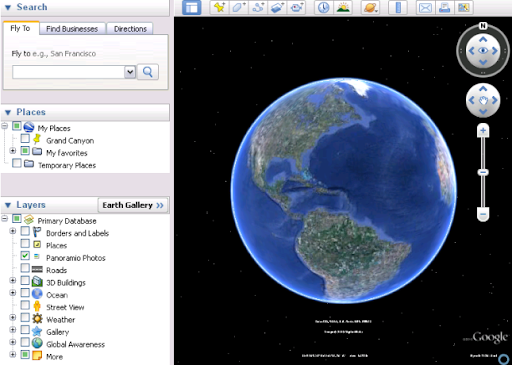
Task: Zoom in with the plus button
Action: pos(483,131)
